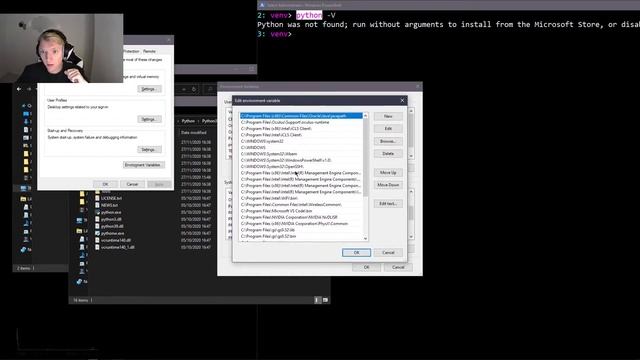Click the python3.dll file icon
The height and width of the screenshot is (360, 640).
[97, 219]
